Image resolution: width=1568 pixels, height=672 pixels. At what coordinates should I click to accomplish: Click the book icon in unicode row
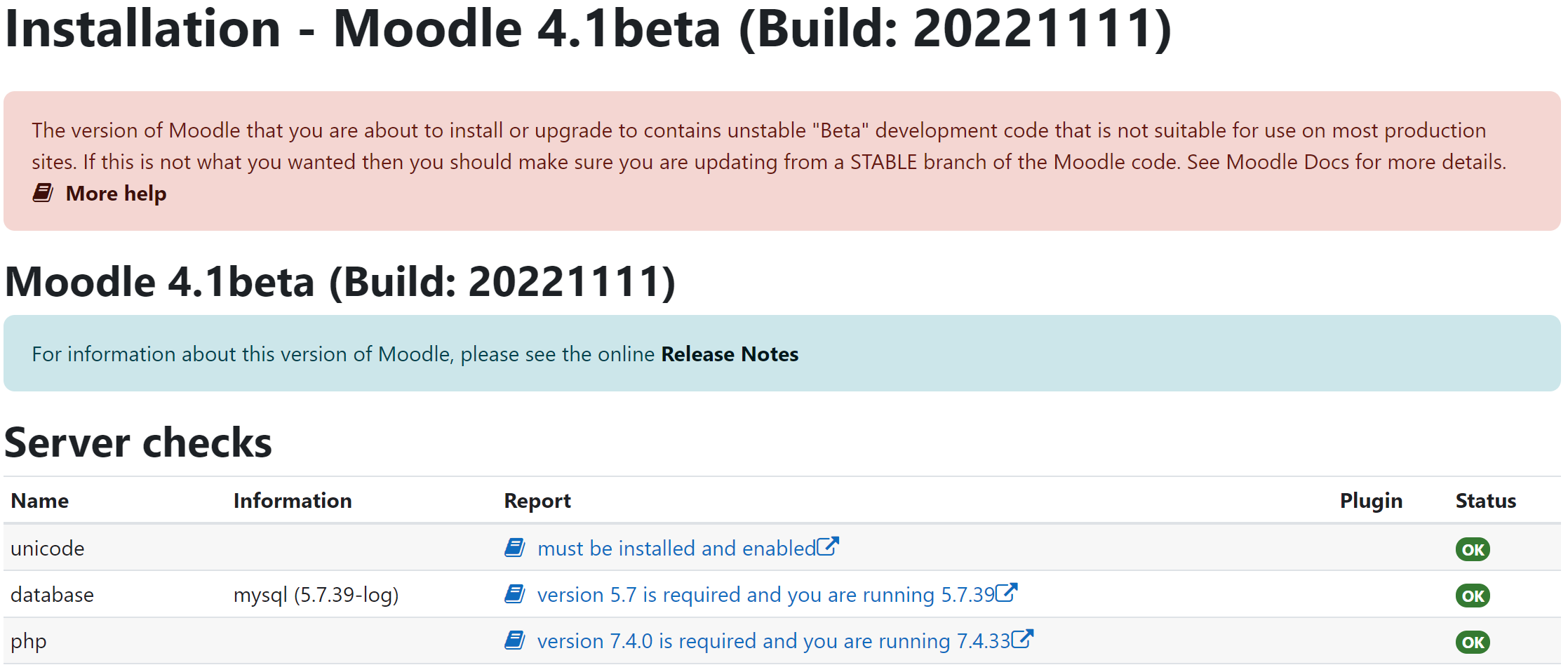(515, 548)
